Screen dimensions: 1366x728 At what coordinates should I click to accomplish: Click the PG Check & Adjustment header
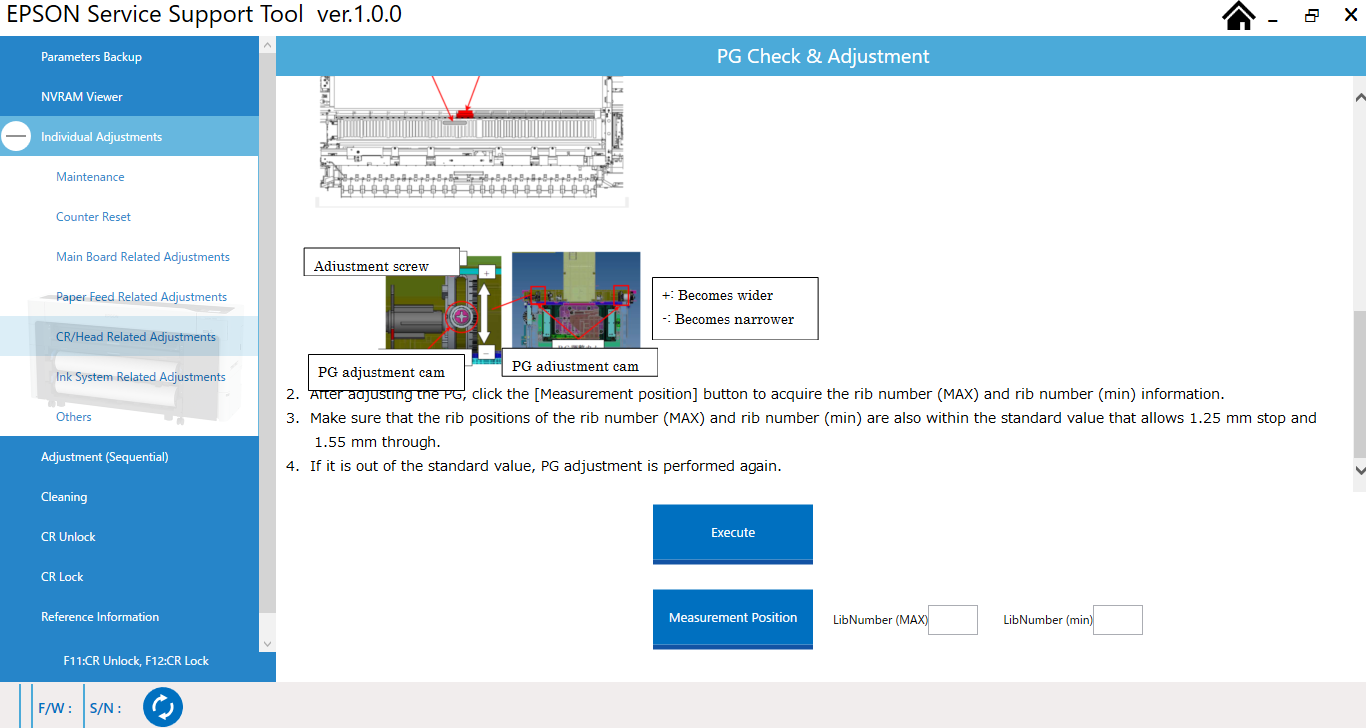point(823,57)
